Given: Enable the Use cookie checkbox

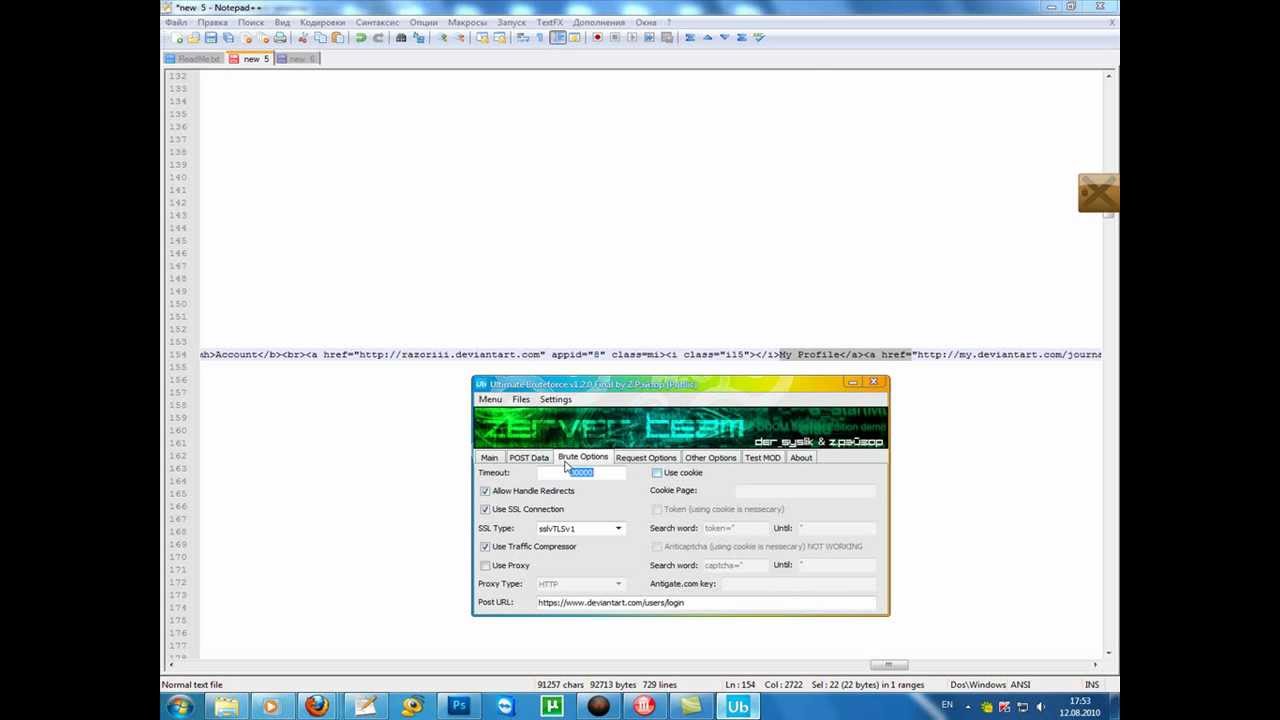Looking at the screenshot, I should (x=657, y=473).
